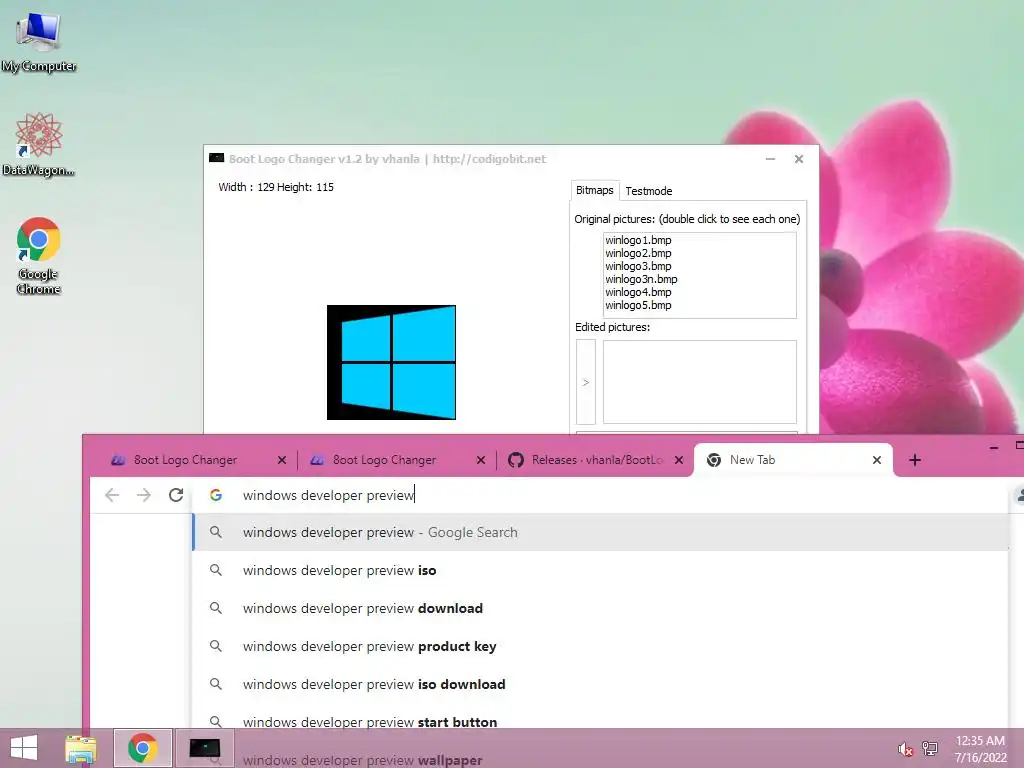Viewport: 1024px width, 768px height.
Task: Choose 'windows developer preview download' suggestion
Action: click(601, 608)
